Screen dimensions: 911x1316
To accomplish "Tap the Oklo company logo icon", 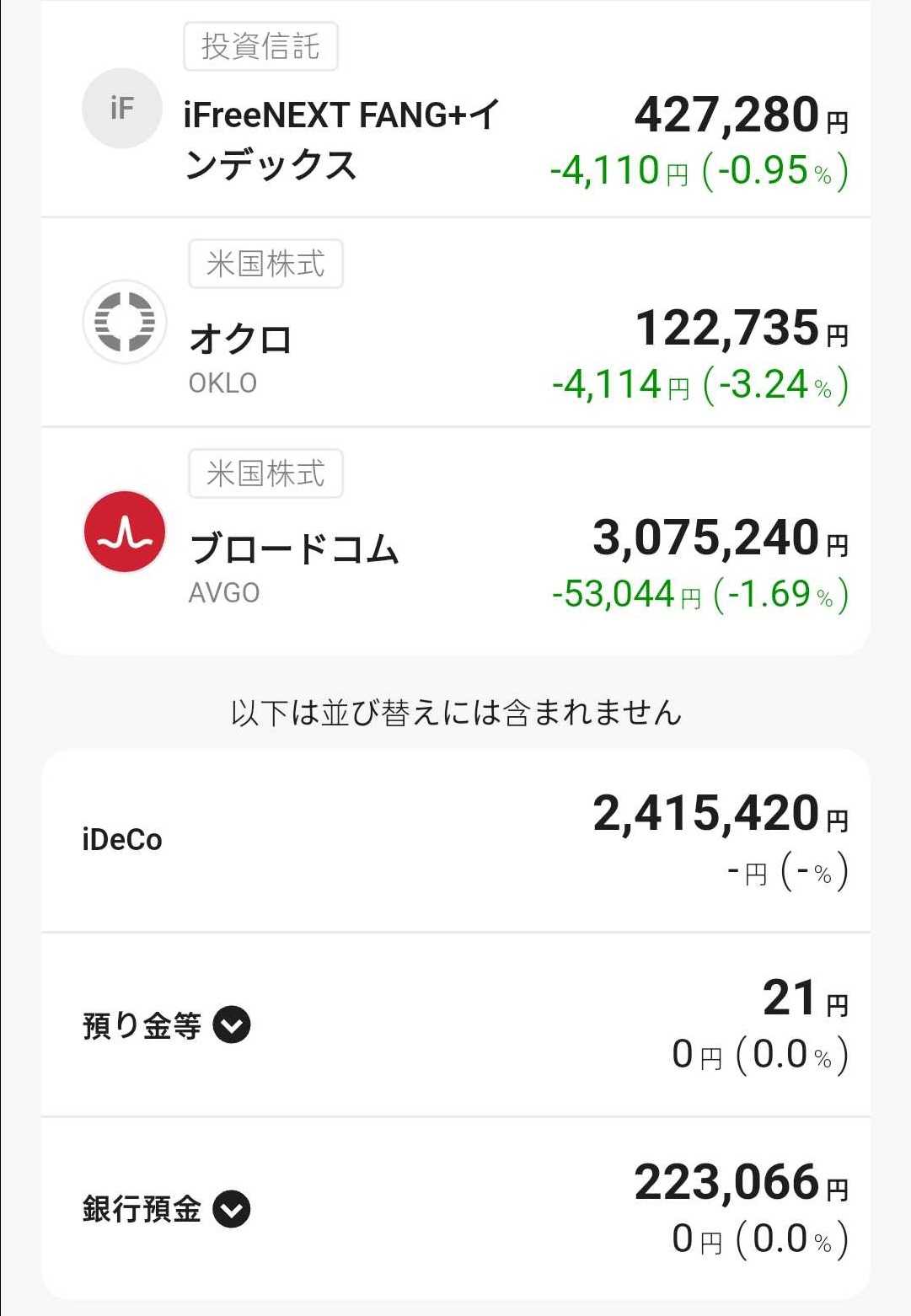I will coord(125,321).
